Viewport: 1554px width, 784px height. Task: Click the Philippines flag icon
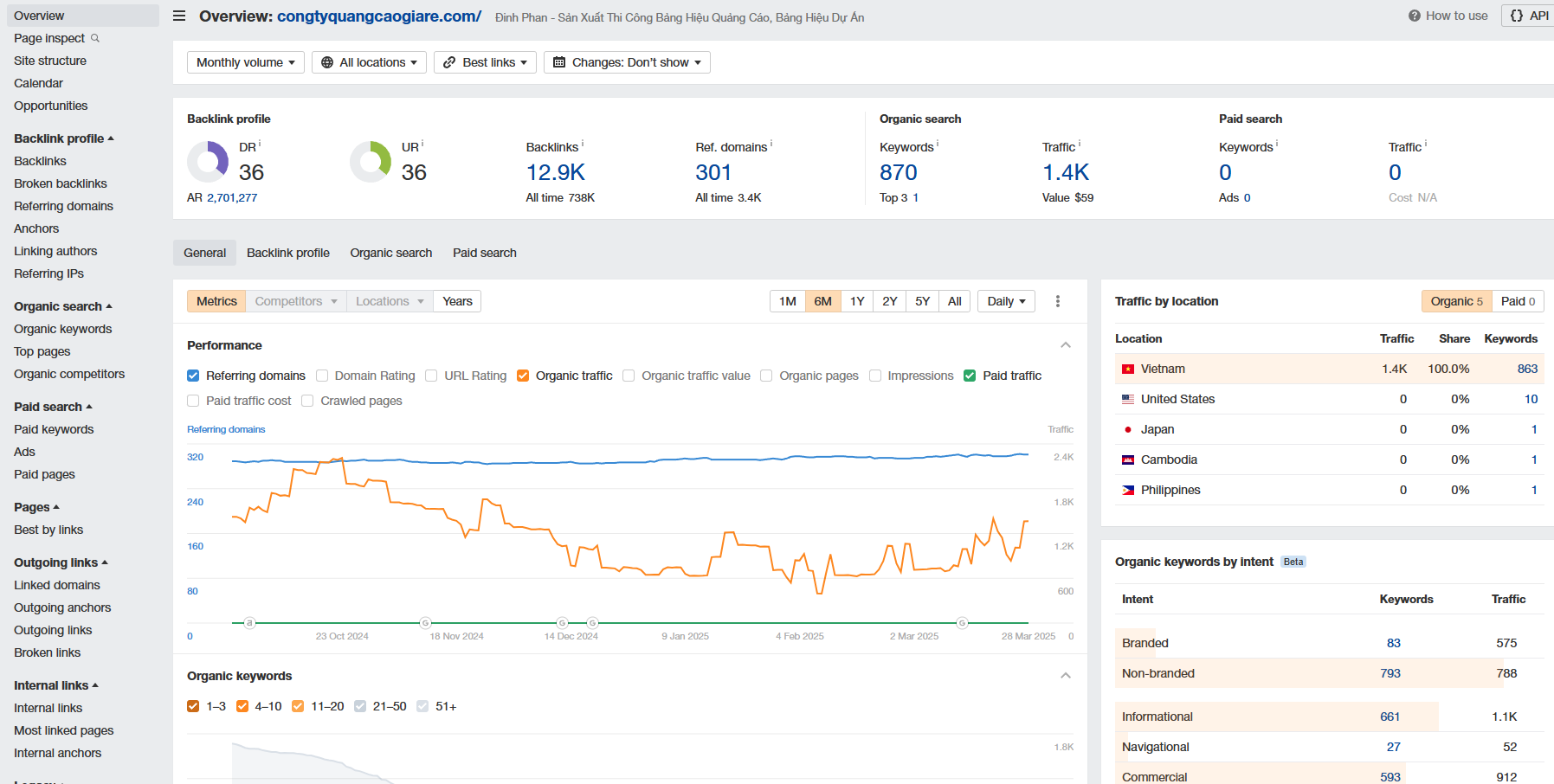[1128, 491]
